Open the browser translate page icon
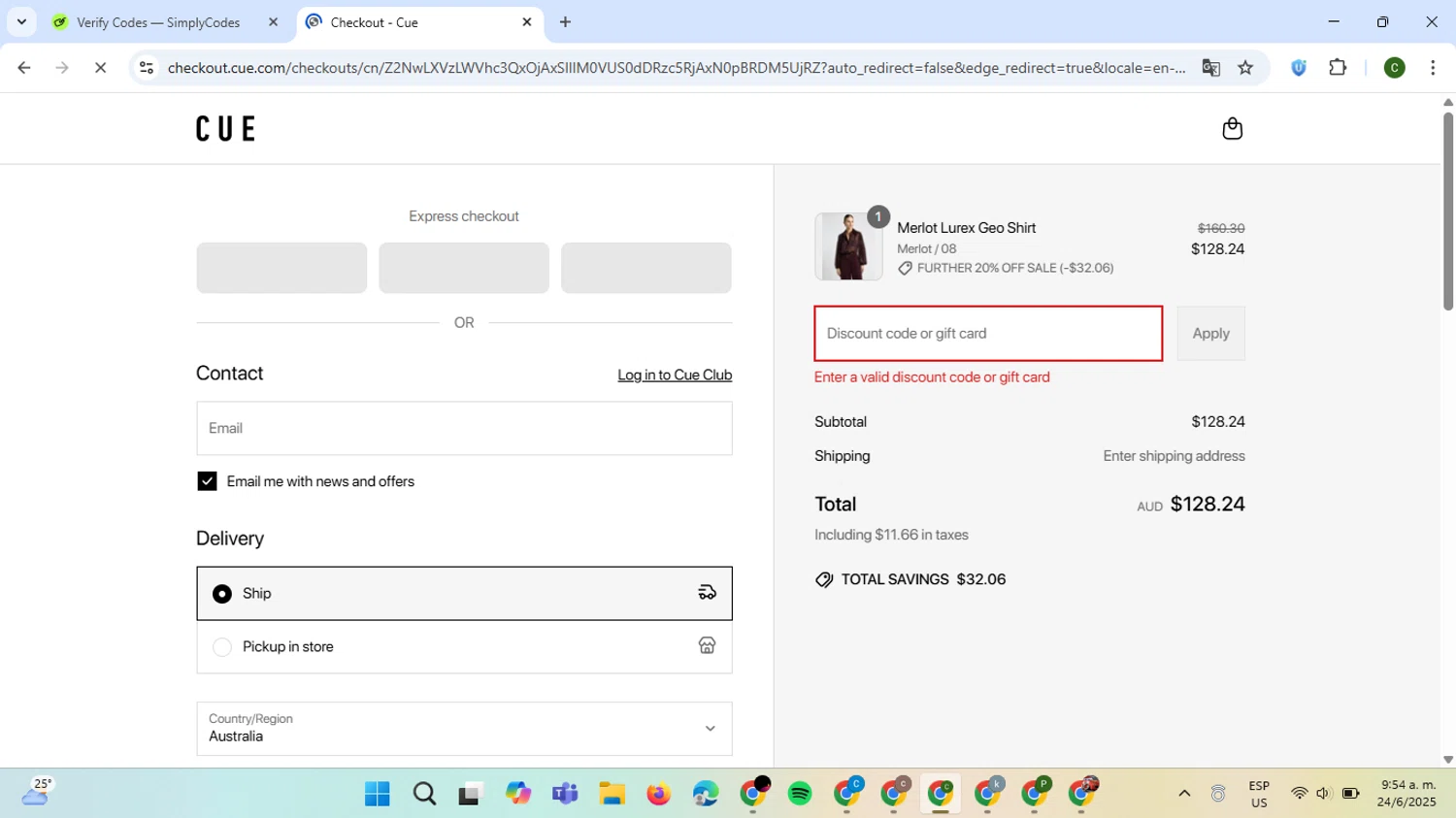Viewport: 1456px width, 818px height. pos(1210,68)
